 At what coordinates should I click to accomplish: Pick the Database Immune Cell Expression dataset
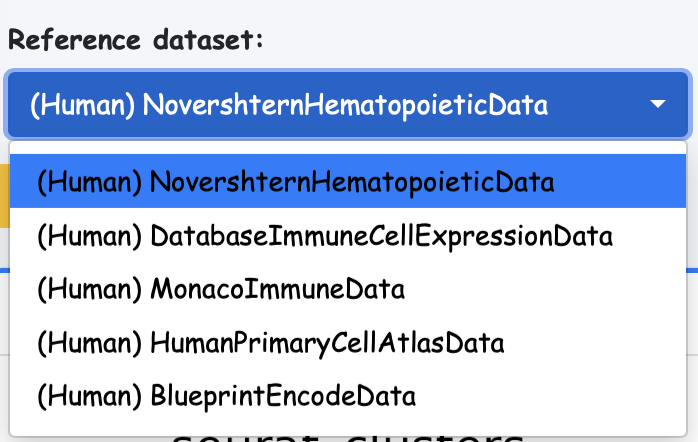324,236
